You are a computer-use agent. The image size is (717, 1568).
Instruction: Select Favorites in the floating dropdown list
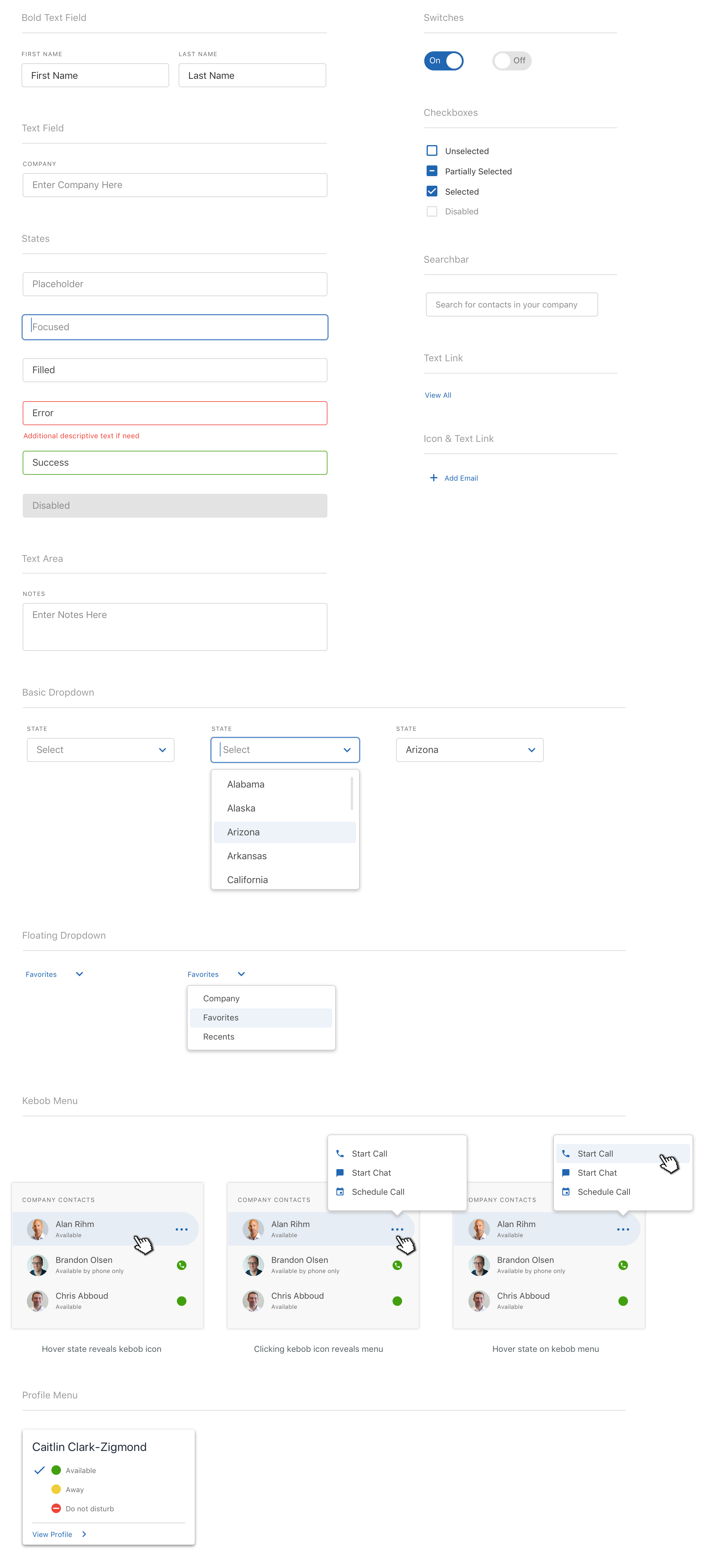261,1018
